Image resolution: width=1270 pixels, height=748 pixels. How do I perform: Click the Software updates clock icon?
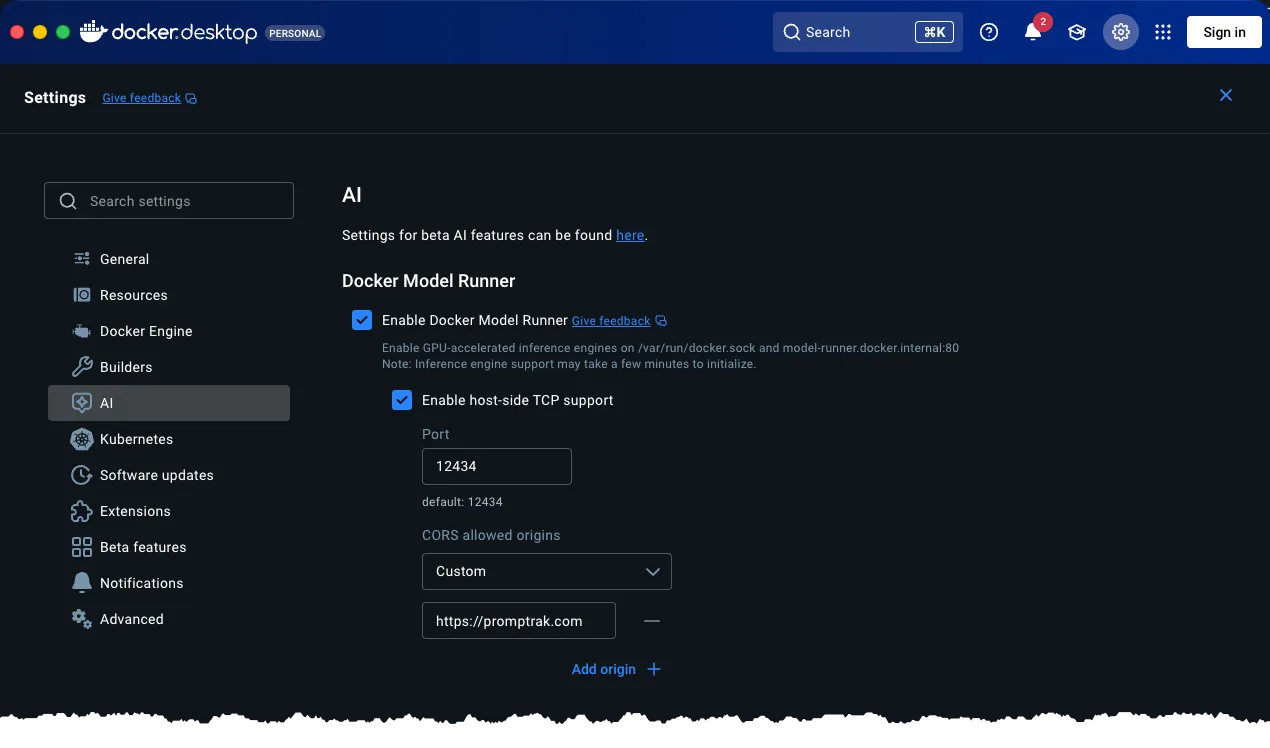(82, 475)
